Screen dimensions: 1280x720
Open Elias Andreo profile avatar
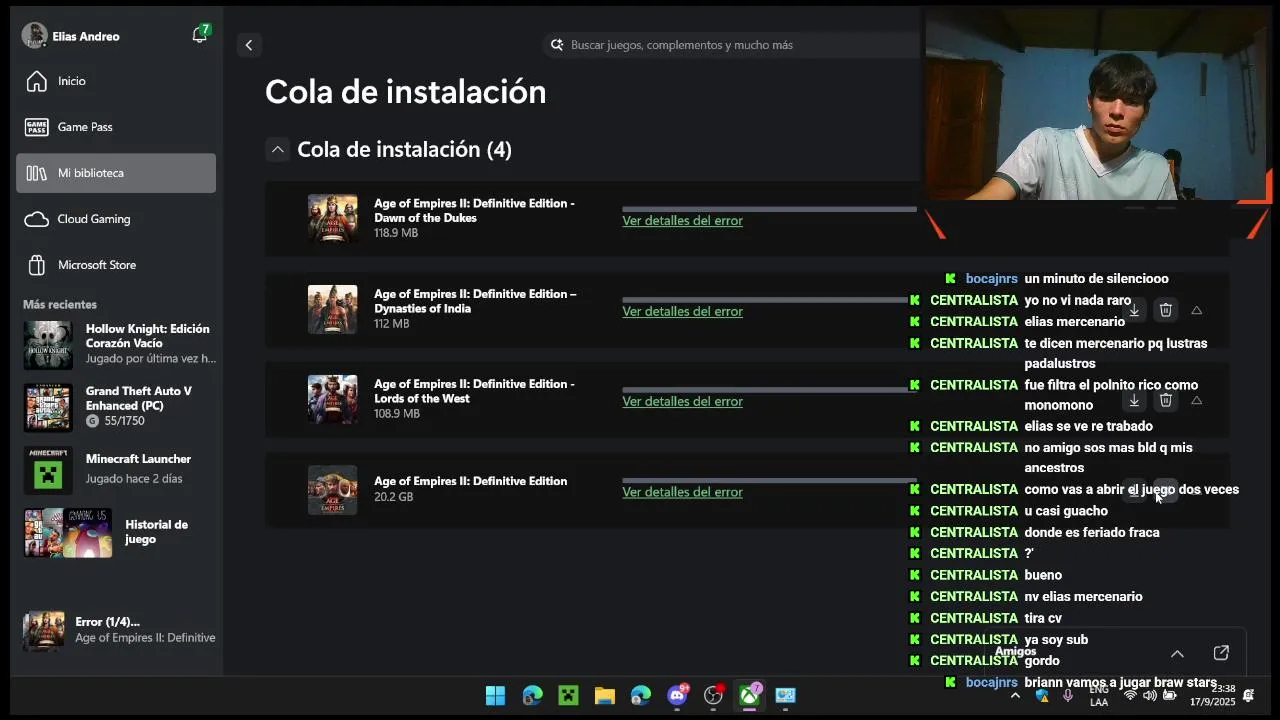tap(35, 36)
